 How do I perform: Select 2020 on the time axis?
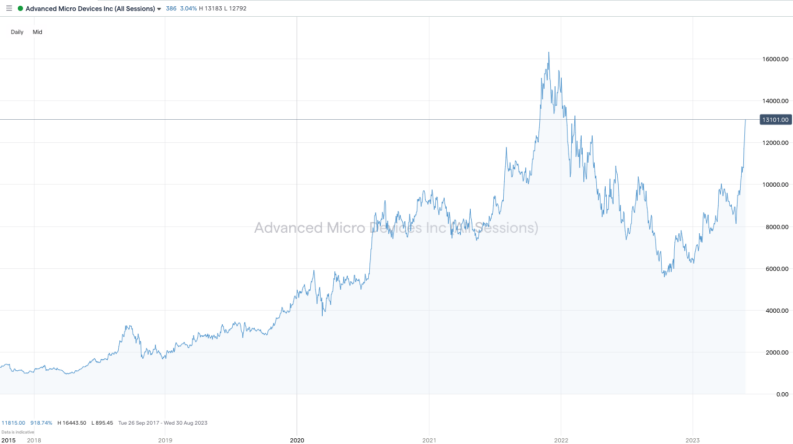[x=297, y=439]
